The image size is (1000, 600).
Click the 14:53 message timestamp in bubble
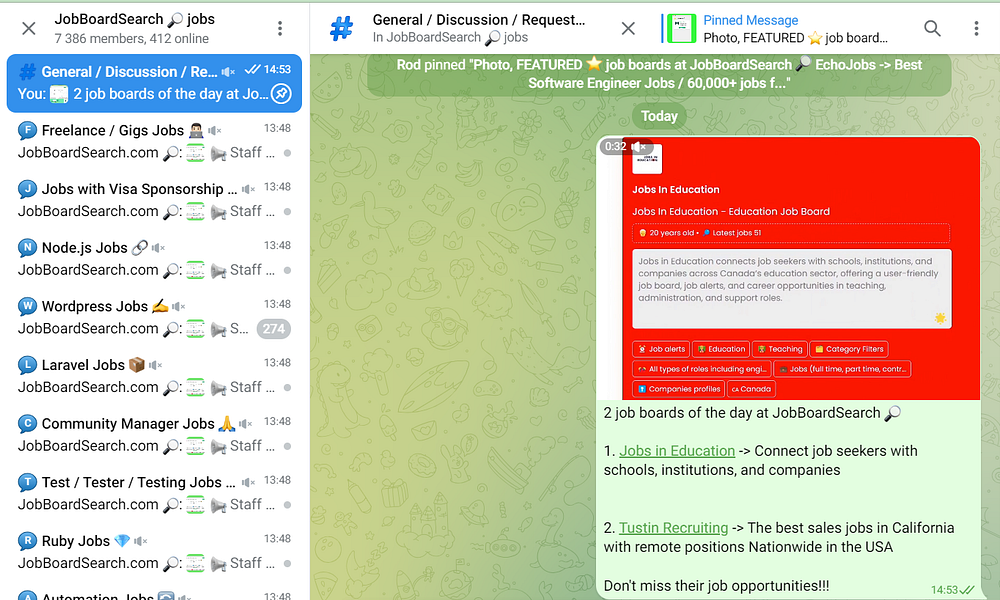[x=945, y=590]
